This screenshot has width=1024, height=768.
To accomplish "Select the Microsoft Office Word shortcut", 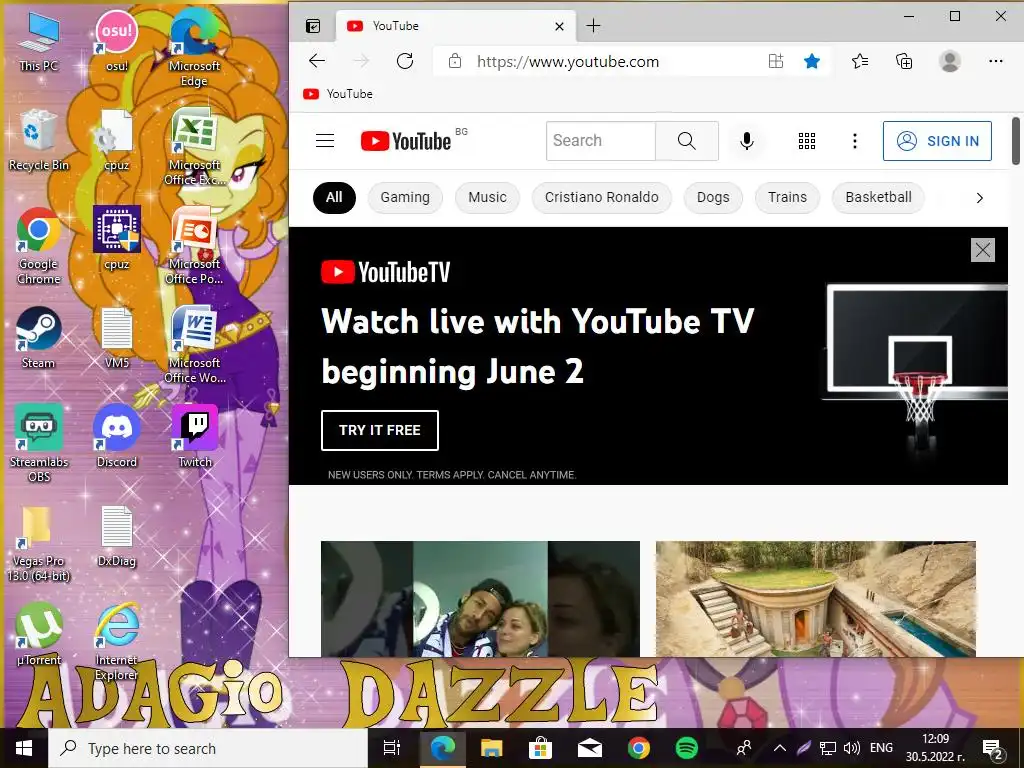I will pyautogui.click(x=195, y=346).
